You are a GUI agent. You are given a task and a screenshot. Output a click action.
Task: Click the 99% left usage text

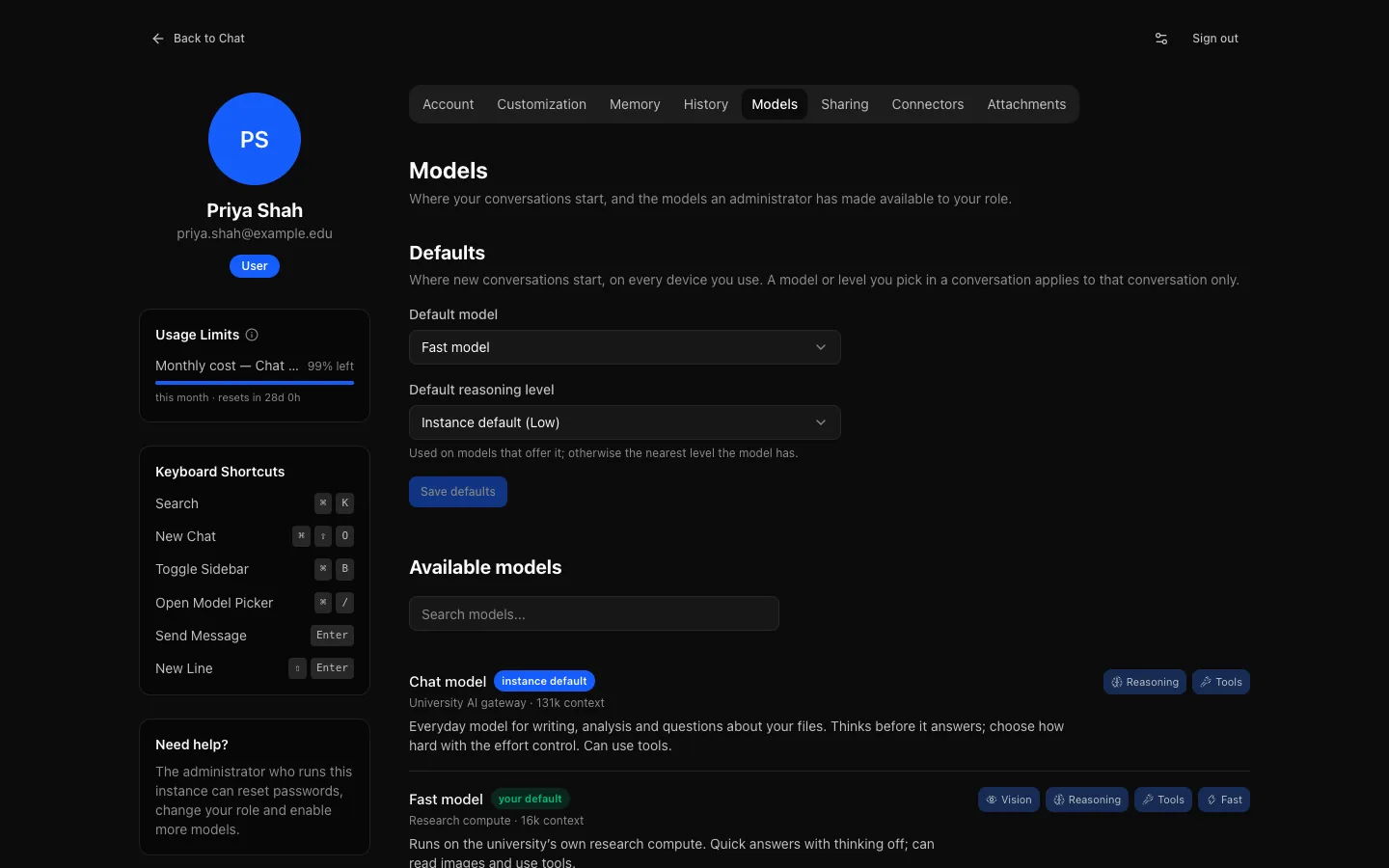331,366
